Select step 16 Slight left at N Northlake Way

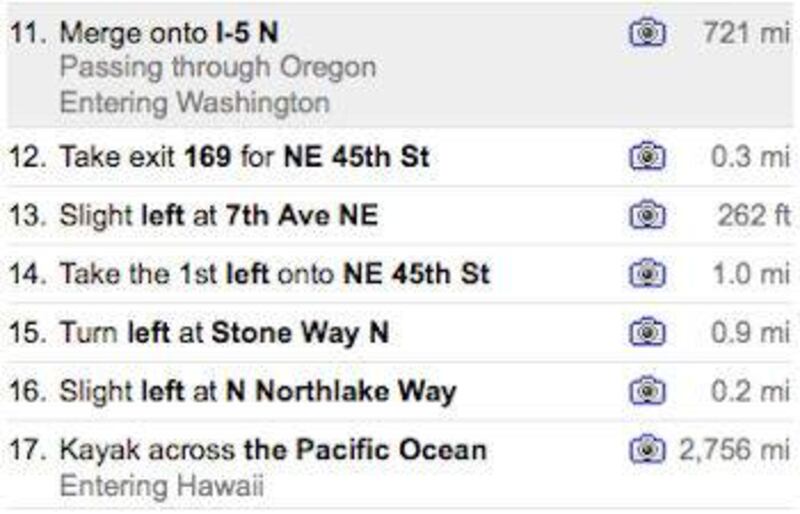tap(257, 389)
